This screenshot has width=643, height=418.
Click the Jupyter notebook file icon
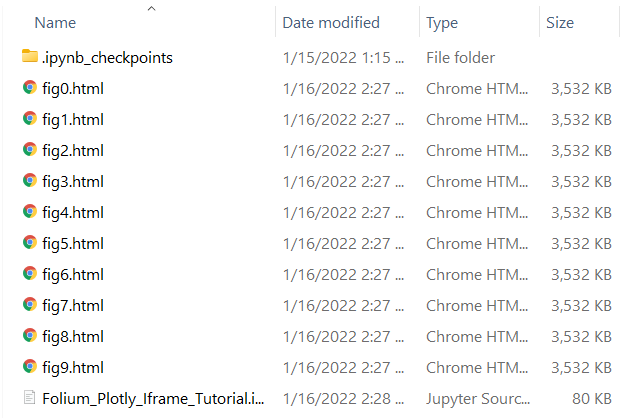point(29,398)
